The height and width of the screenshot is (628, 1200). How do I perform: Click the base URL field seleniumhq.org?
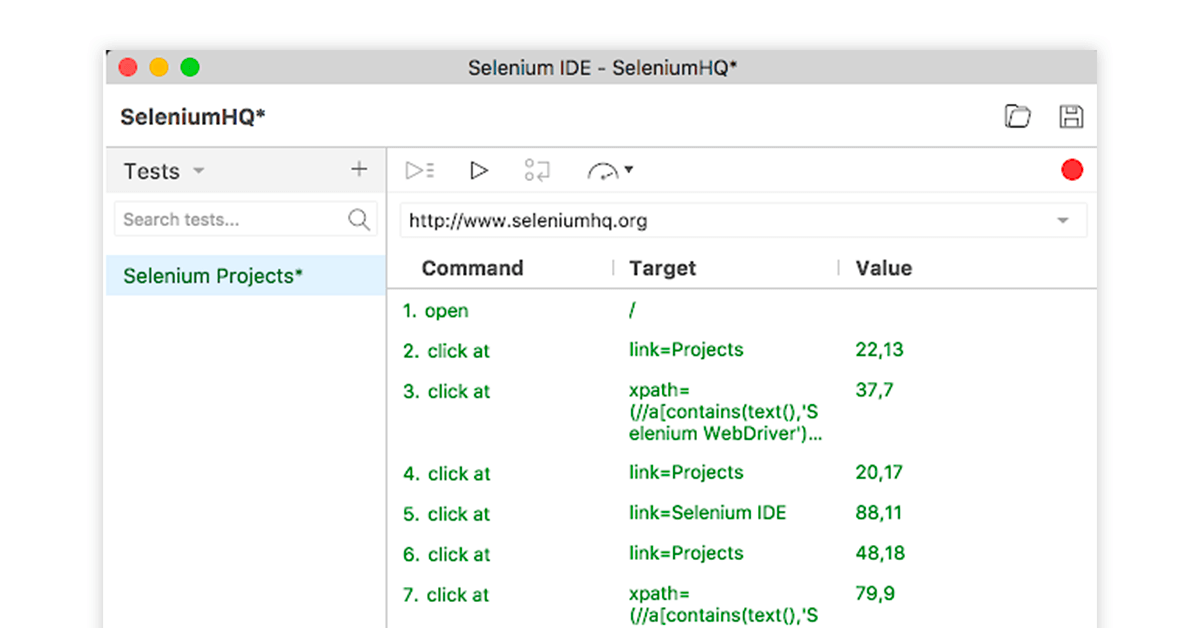[x=743, y=221]
